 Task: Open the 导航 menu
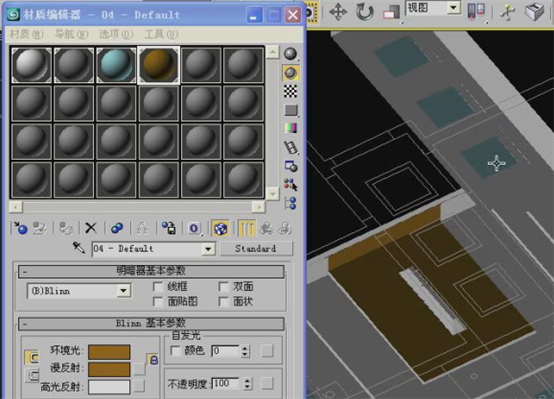(71, 34)
